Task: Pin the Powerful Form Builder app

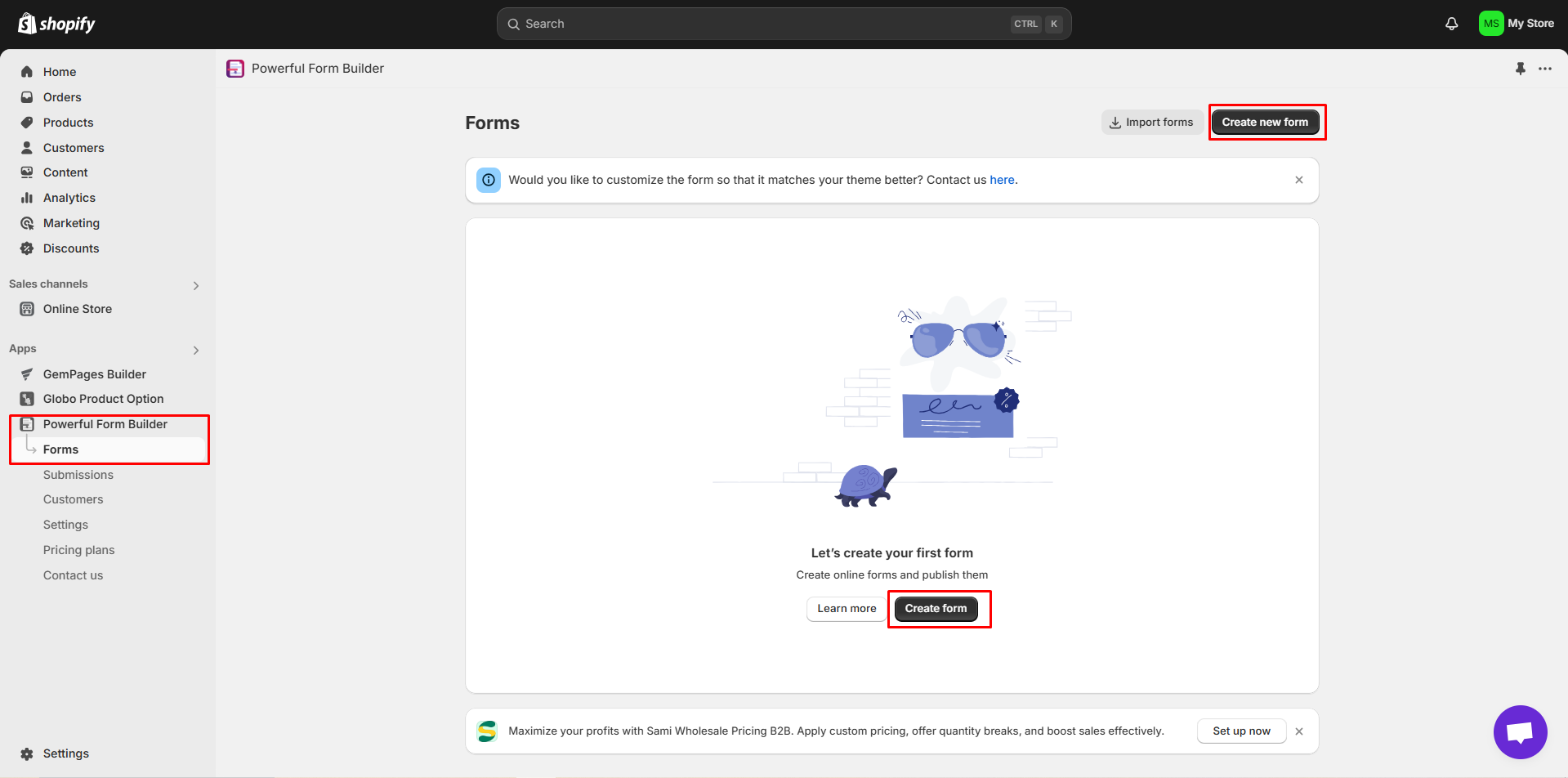Action: pos(1520,69)
